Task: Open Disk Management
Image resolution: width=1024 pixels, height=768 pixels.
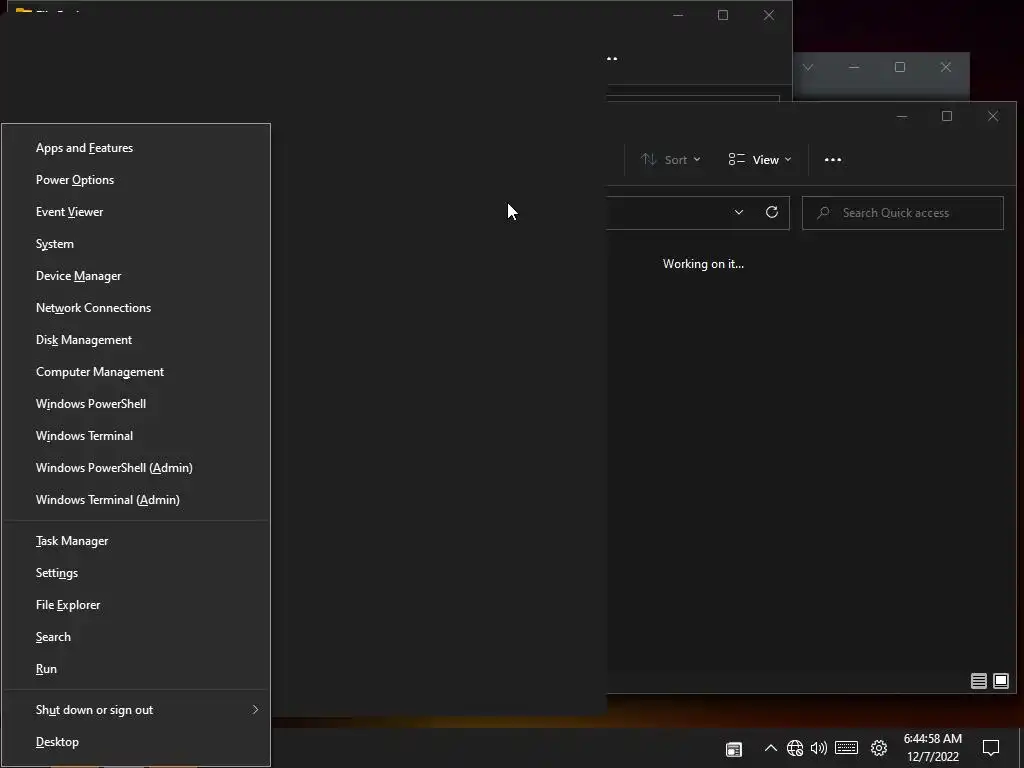Action: pyautogui.click(x=136, y=340)
